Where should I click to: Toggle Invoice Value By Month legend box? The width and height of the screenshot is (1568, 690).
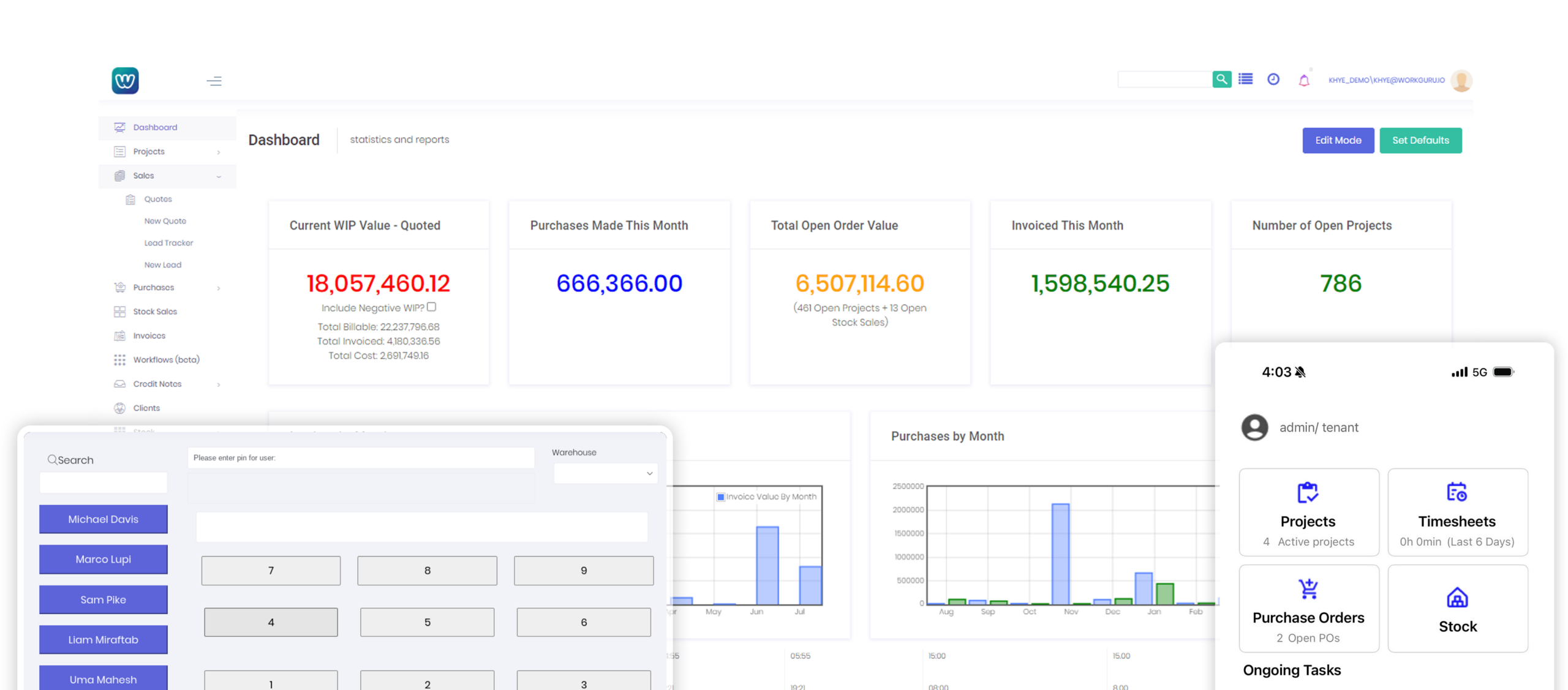tap(720, 497)
